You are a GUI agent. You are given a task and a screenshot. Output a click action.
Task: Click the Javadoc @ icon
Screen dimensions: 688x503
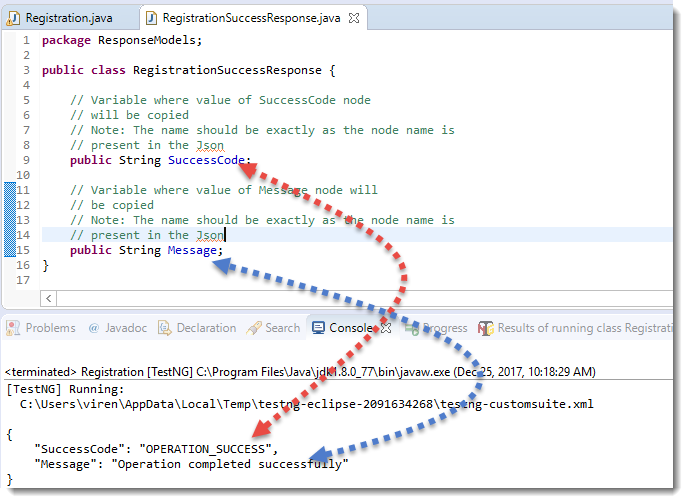tap(93, 328)
